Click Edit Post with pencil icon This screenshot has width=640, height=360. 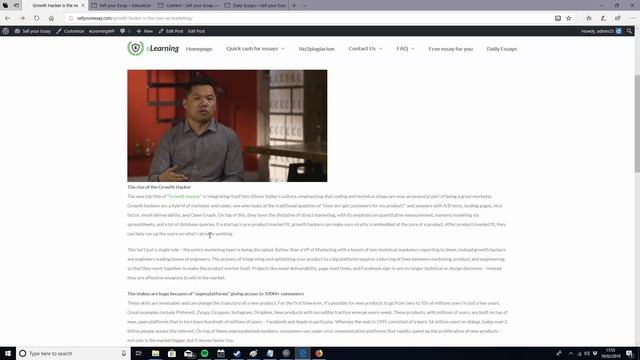(171, 31)
